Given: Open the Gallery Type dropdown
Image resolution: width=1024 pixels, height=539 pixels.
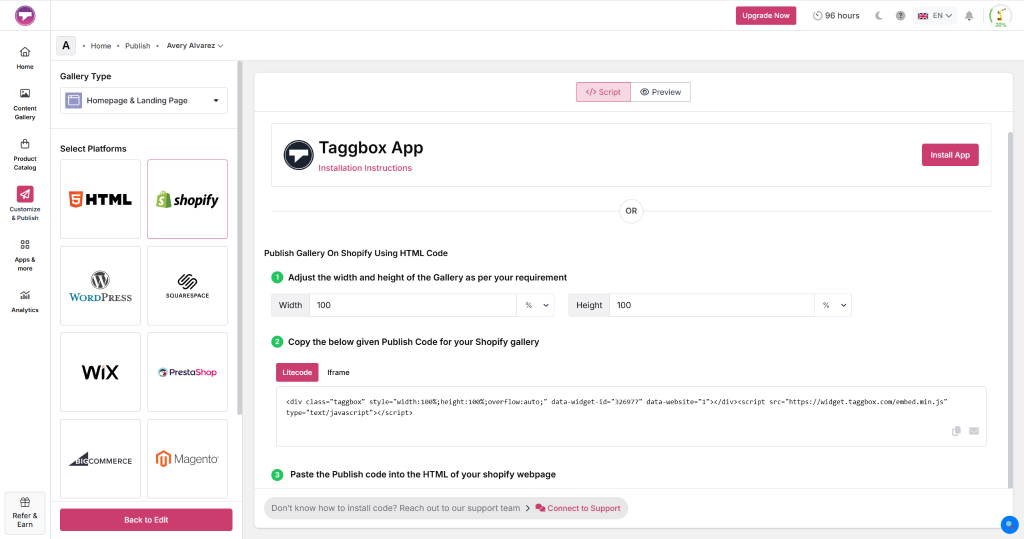Looking at the screenshot, I should click(x=144, y=101).
